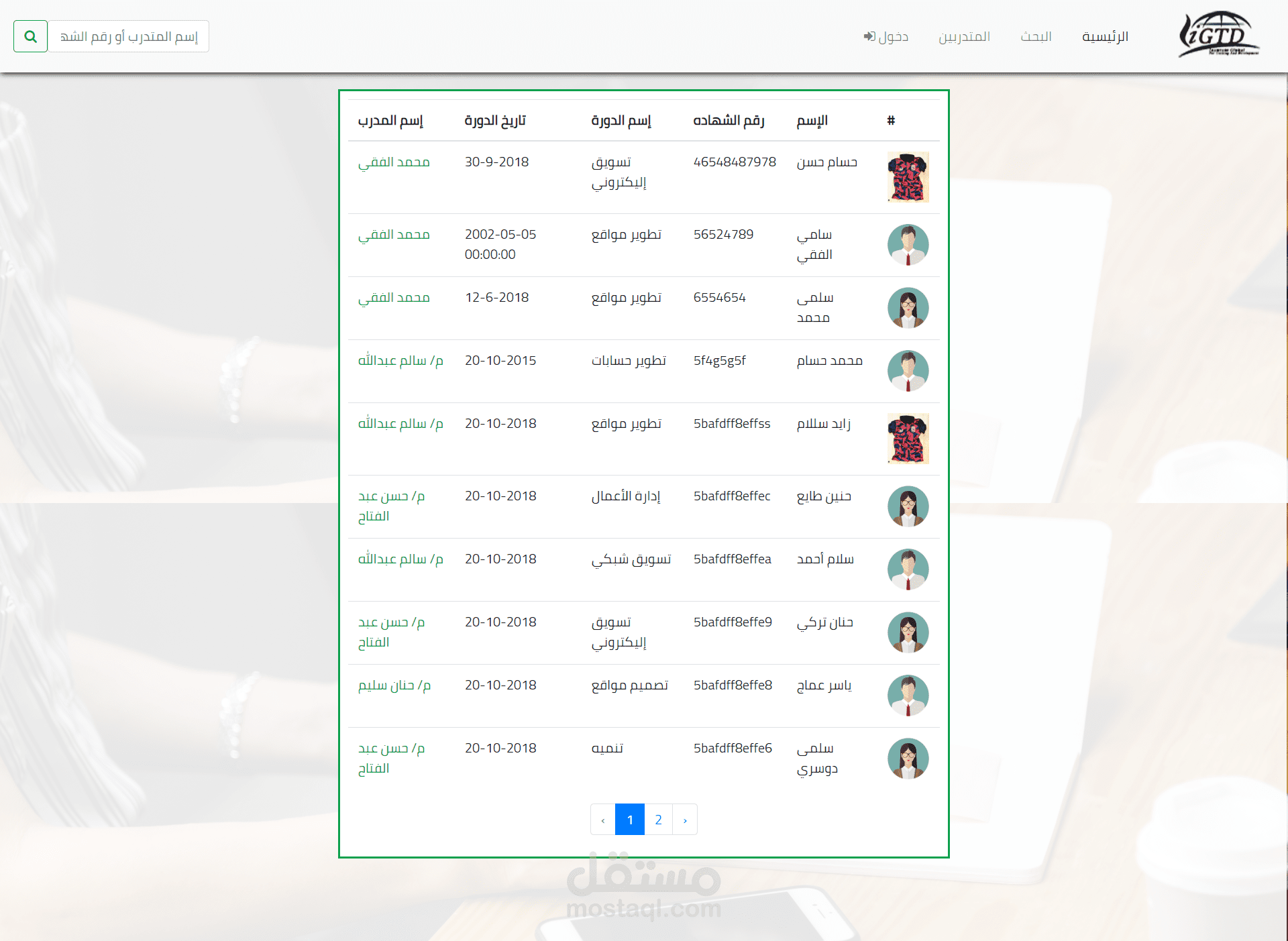Viewport: 1288px width, 941px height.
Task: Click سلمى محمد female avatar icon
Action: 908,308
